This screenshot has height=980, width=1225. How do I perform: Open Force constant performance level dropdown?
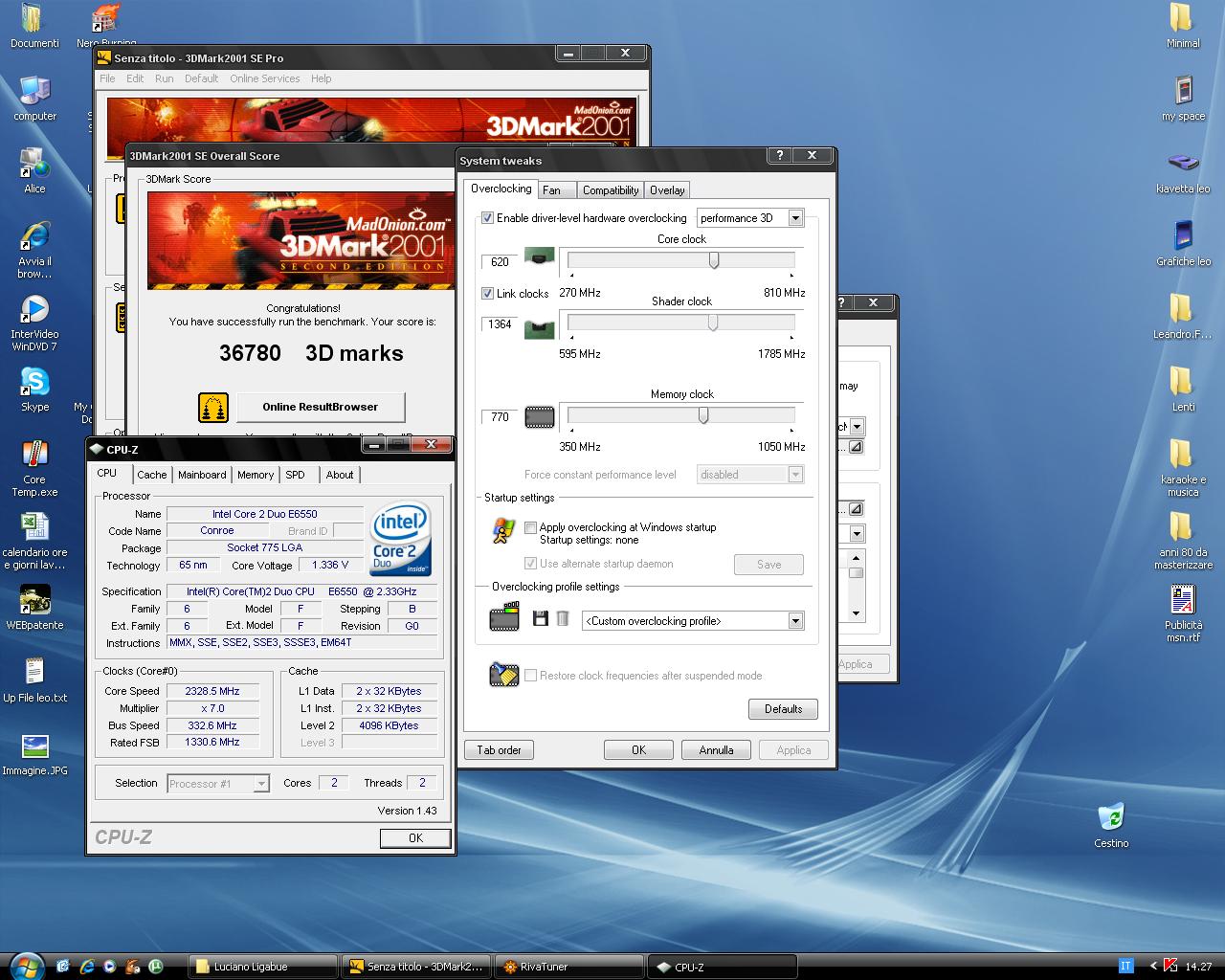[x=749, y=475]
